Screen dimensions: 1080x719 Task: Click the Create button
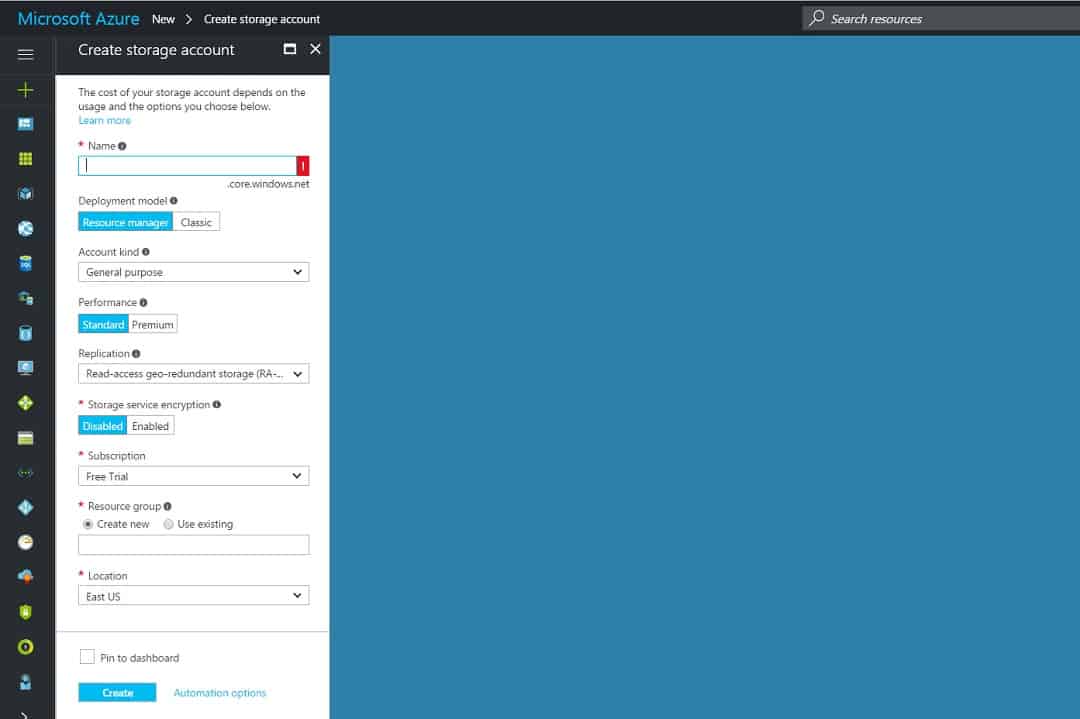click(x=117, y=692)
